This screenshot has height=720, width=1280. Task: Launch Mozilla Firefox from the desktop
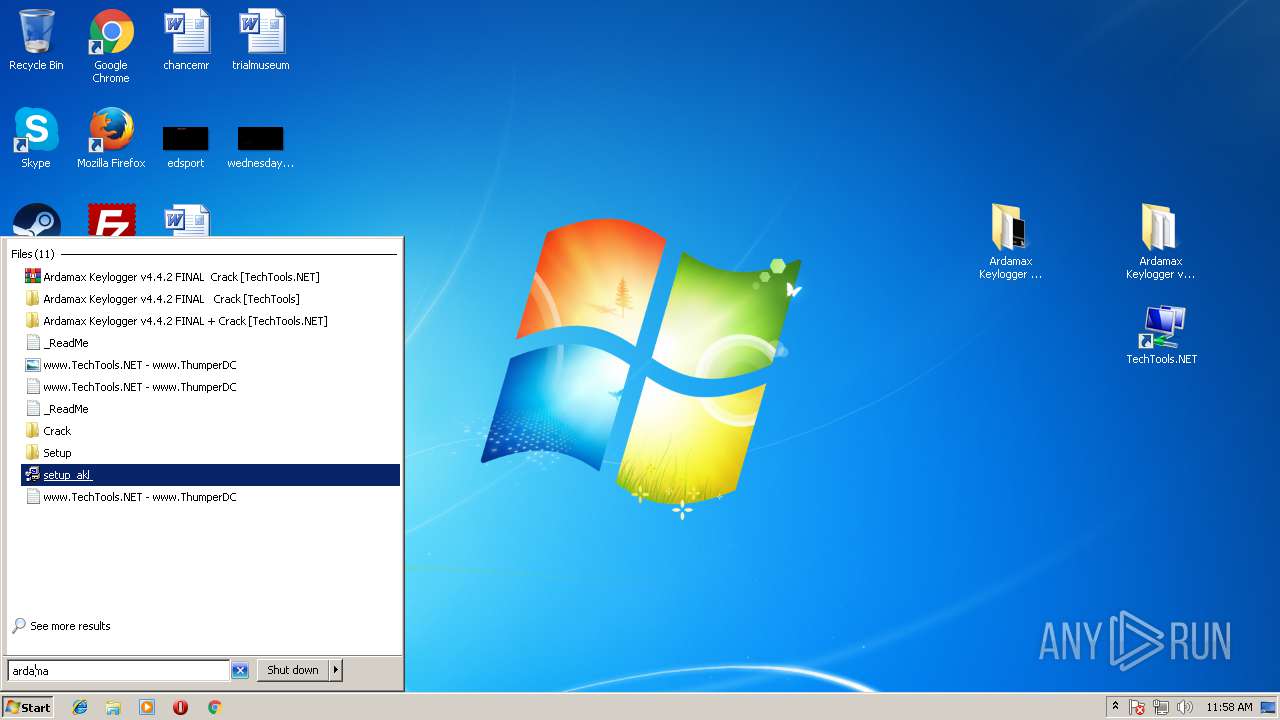pyautogui.click(x=111, y=138)
